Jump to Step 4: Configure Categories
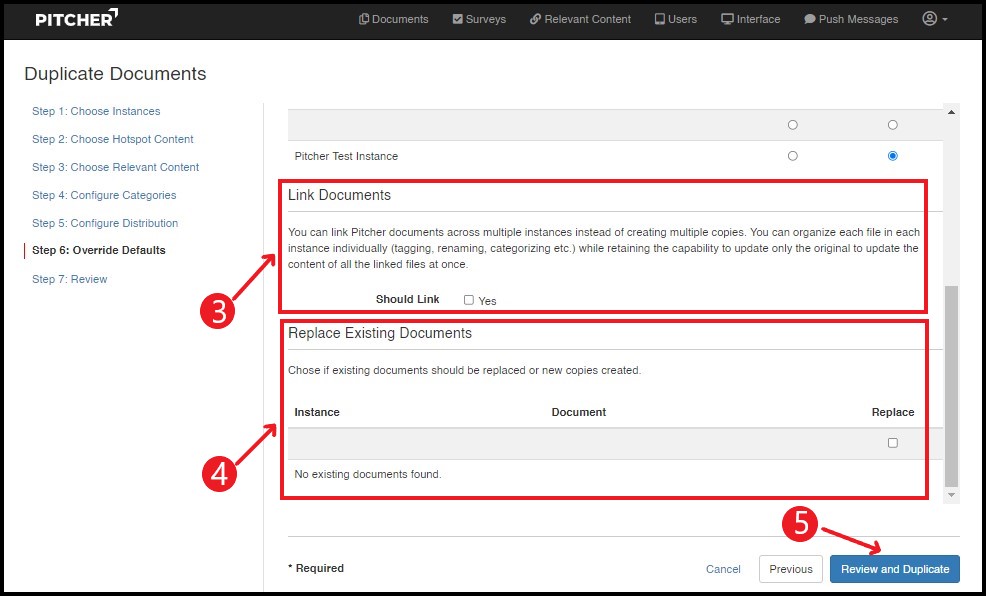Viewport: 986px width, 596px height. point(104,195)
